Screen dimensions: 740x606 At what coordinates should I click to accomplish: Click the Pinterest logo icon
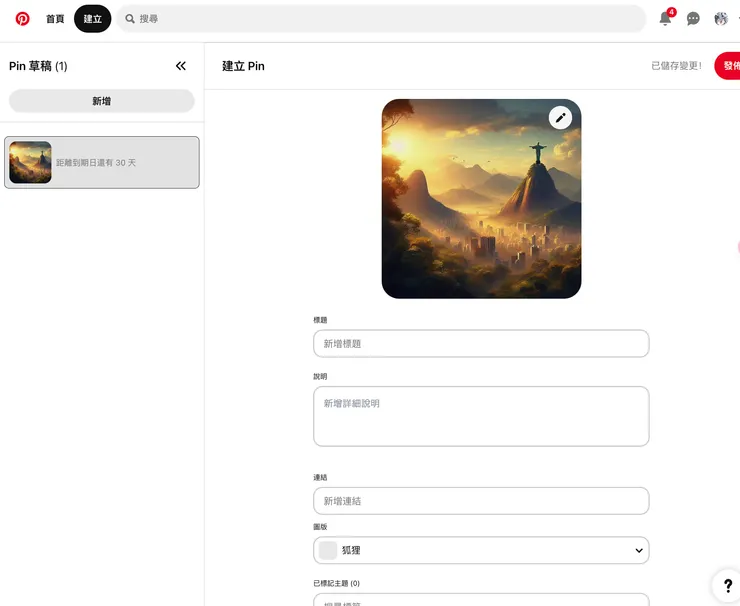click(x=22, y=19)
